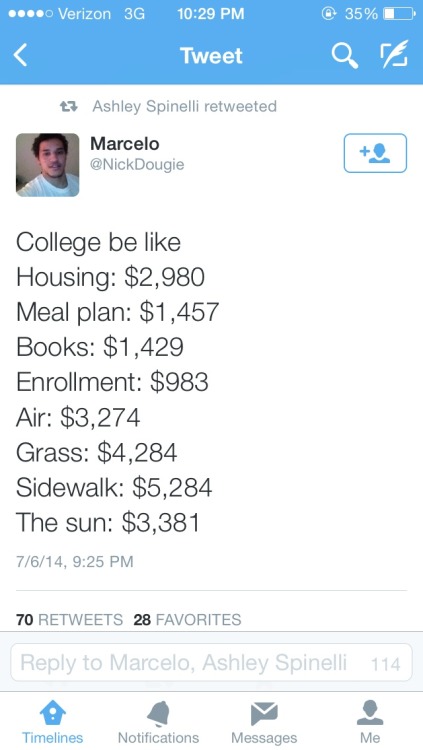
Task: View Marcelo's profile picture
Action: click(47, 165)
